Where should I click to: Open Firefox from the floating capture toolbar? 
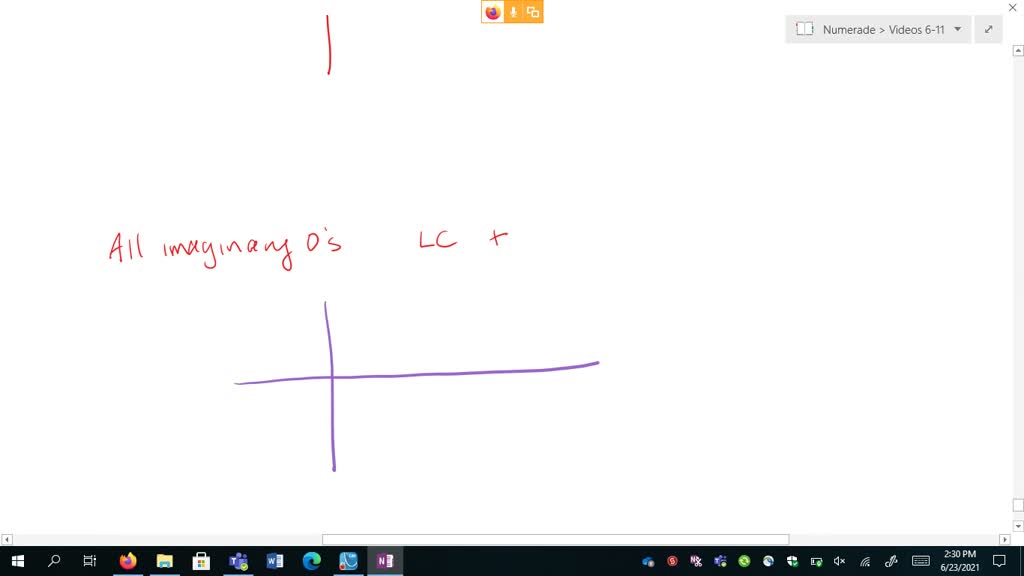pos(492,11)
